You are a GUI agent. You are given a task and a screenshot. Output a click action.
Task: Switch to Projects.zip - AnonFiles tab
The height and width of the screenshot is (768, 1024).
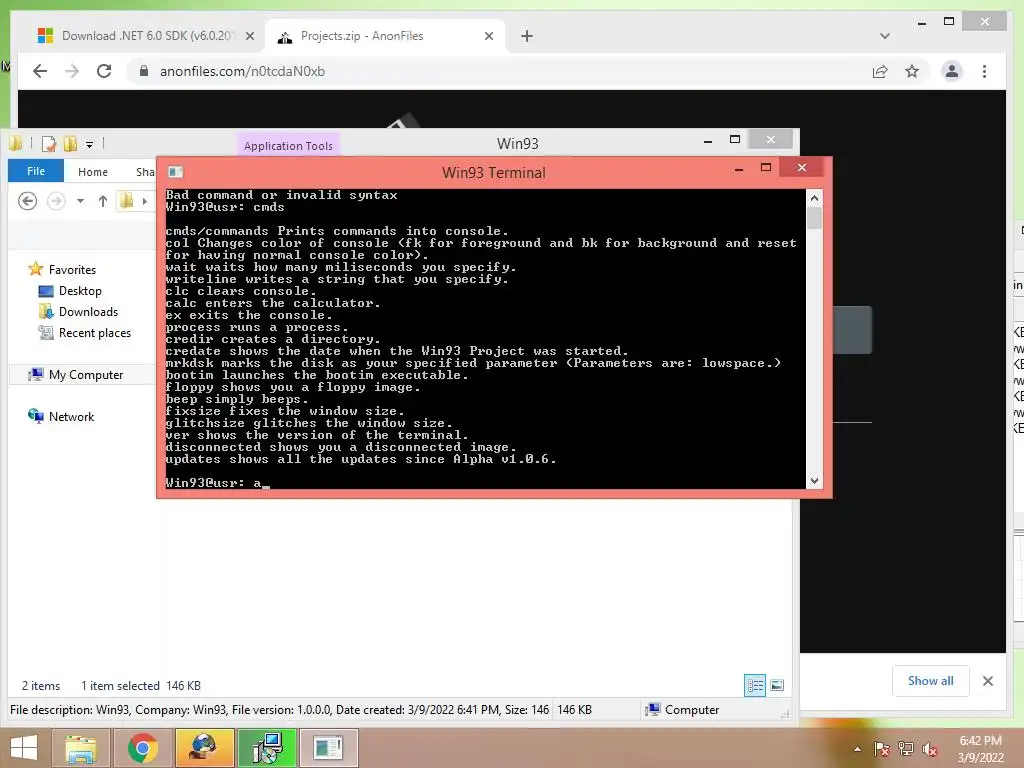tap(385, 36)
